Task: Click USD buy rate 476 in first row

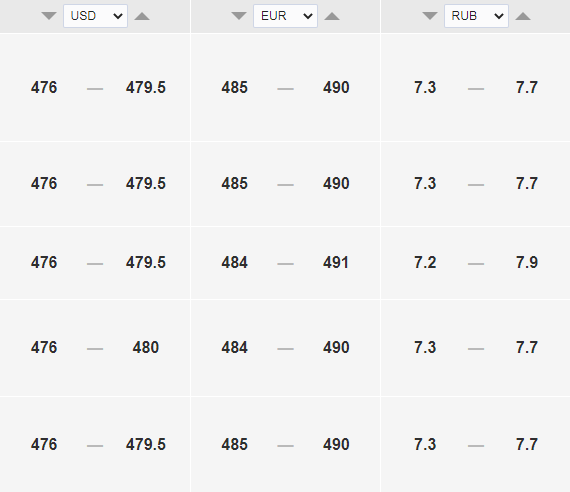Action: click(44, 88)
